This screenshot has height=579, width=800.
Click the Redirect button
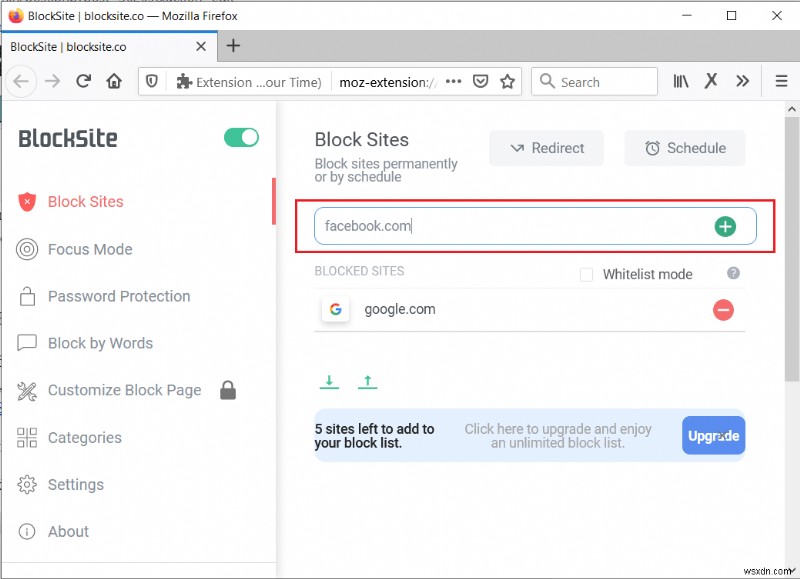click(546, 148)
